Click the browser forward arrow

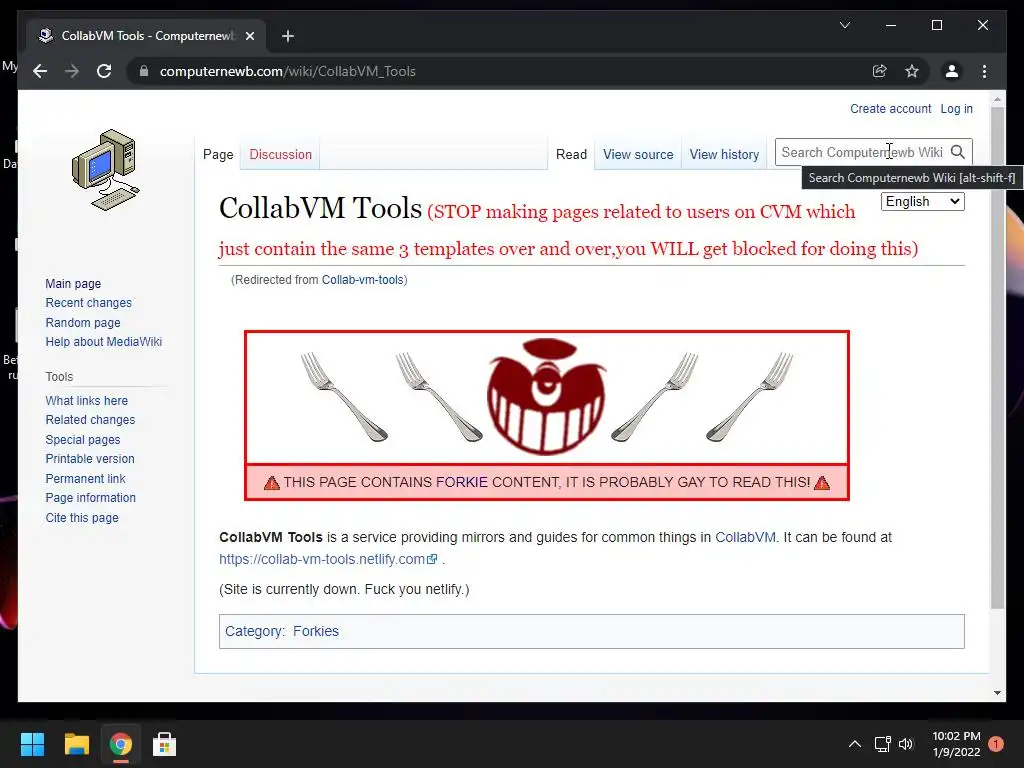click(x=72, y=71)
